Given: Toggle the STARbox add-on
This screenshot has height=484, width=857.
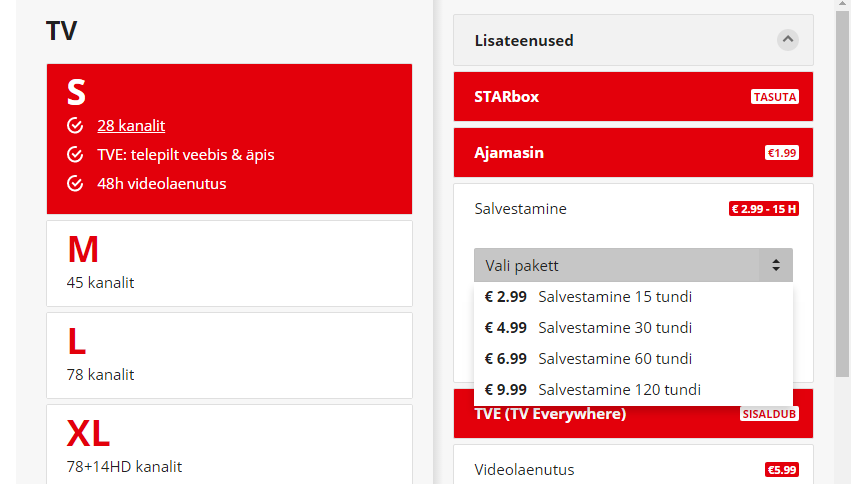Looking at the screenshot, I should (633, 97).
